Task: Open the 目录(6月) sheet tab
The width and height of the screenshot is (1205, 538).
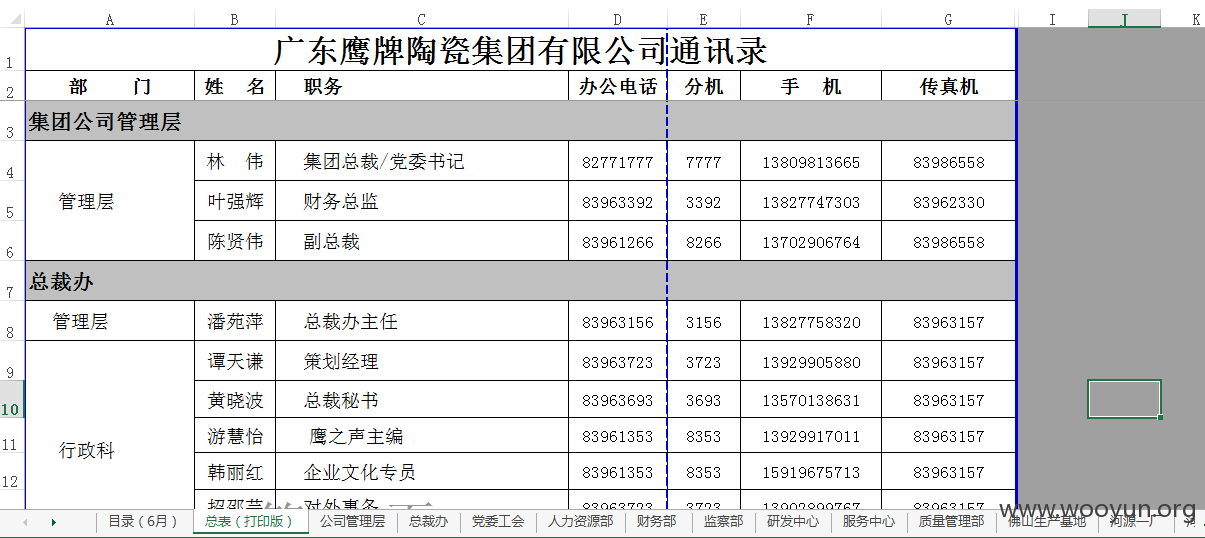Action: [142, 521]
